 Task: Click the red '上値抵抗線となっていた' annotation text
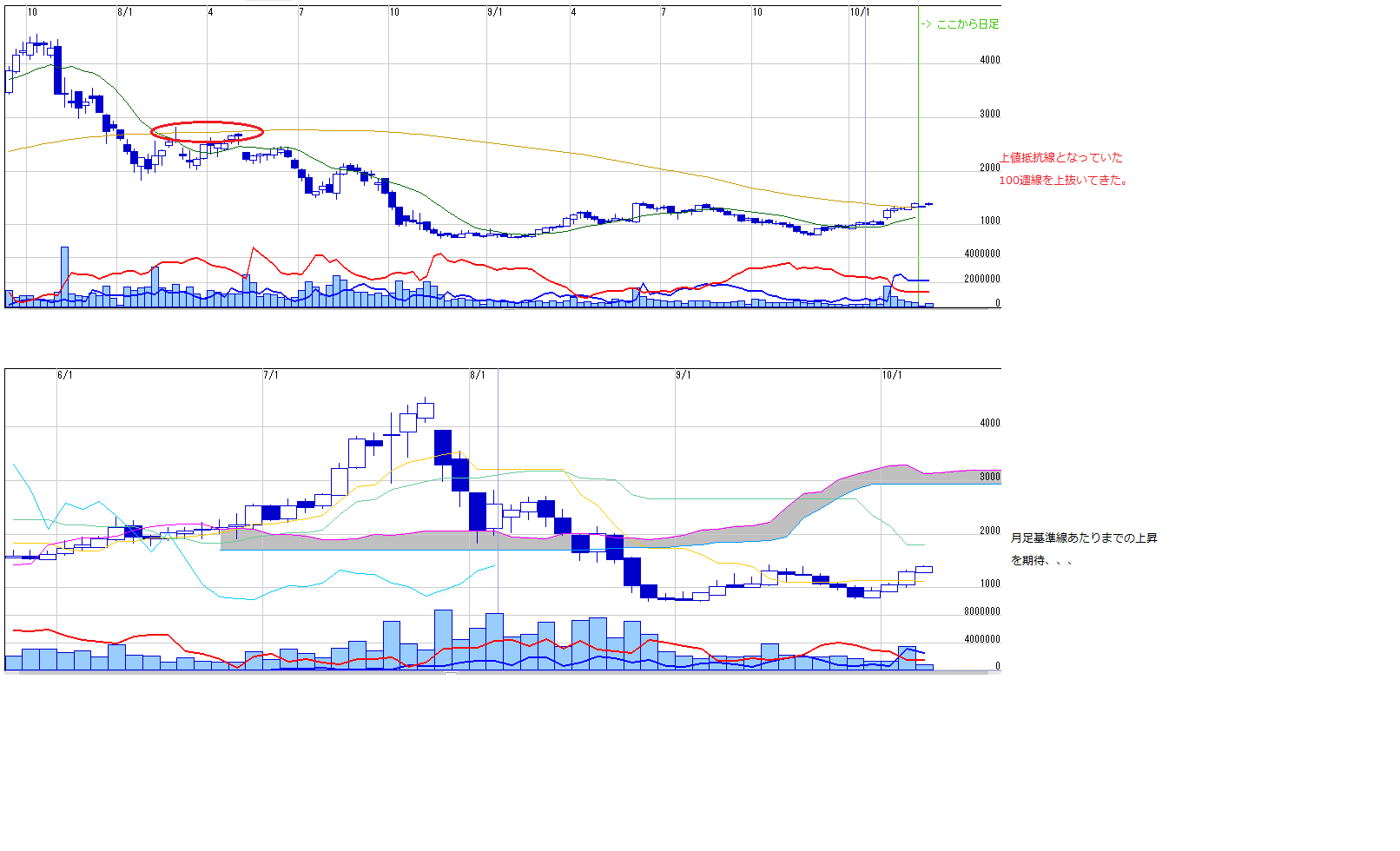(x=1061, y=158)
